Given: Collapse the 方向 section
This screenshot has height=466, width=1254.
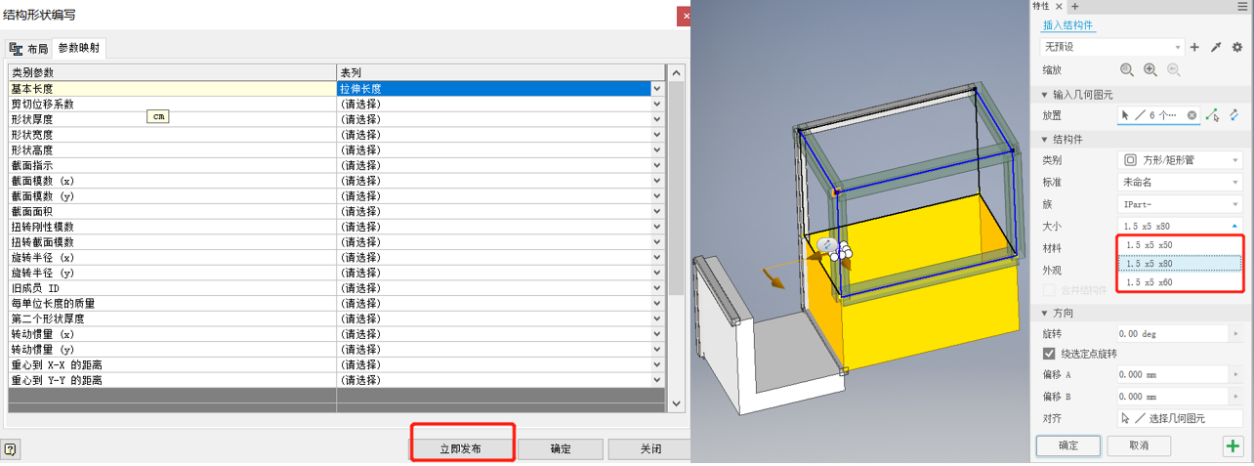Looking at the screenshot, I should 1046,312.
